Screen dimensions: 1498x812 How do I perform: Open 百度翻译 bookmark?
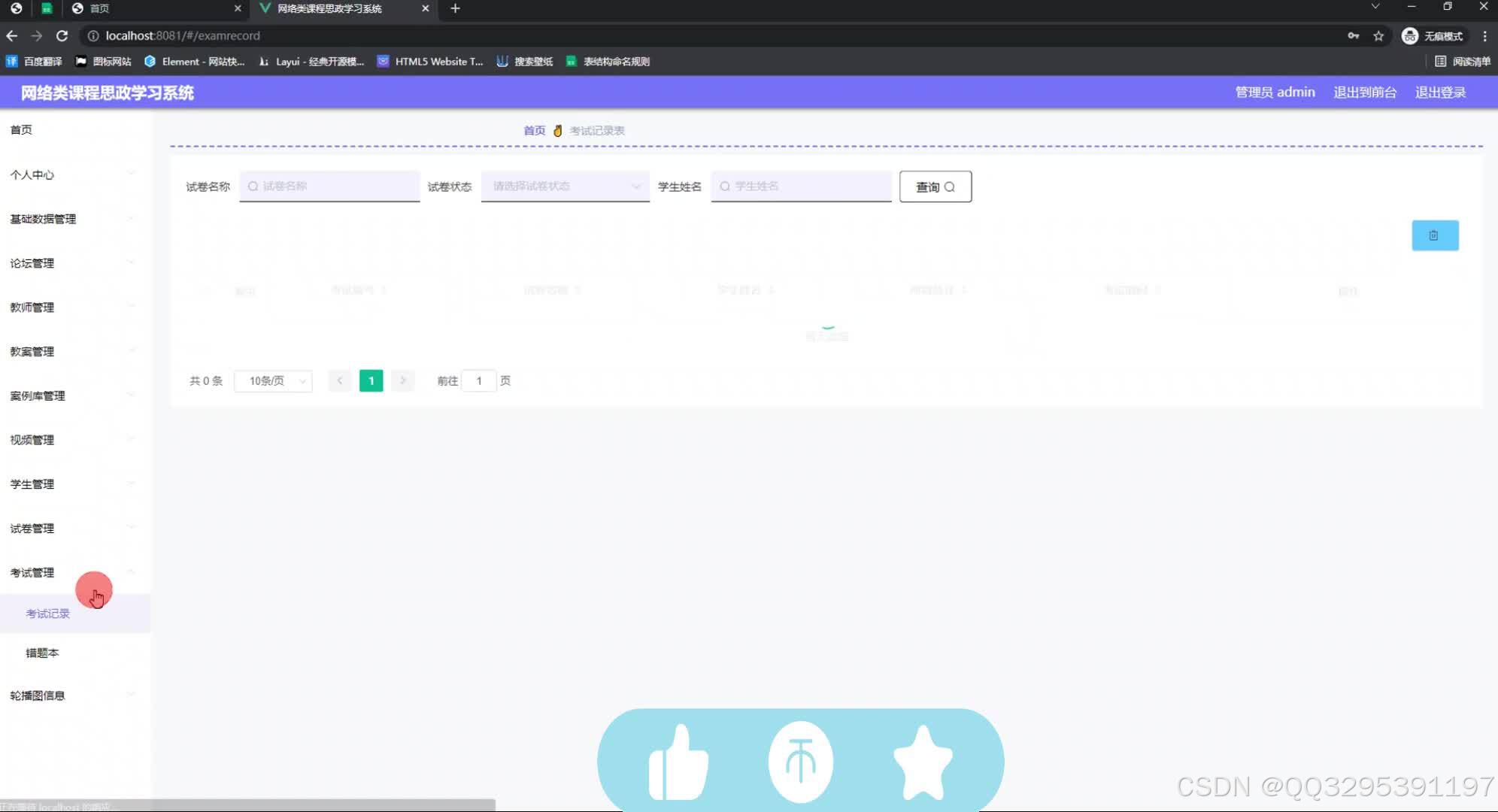(35, 62)
